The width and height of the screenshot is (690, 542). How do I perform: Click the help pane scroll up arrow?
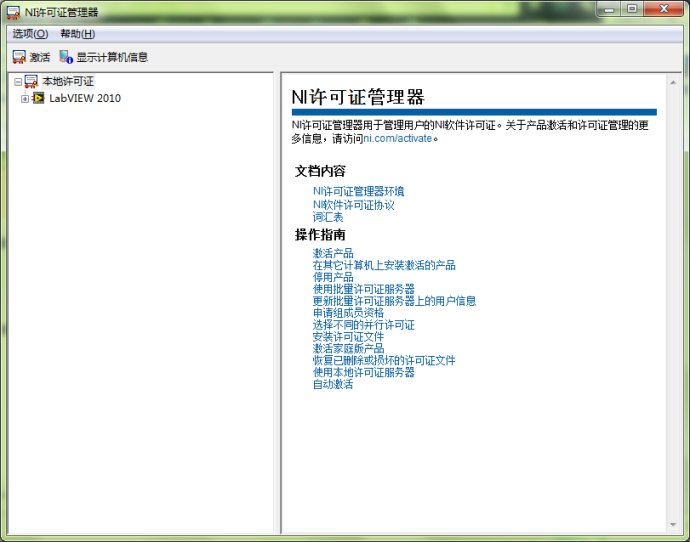[673, 82]
